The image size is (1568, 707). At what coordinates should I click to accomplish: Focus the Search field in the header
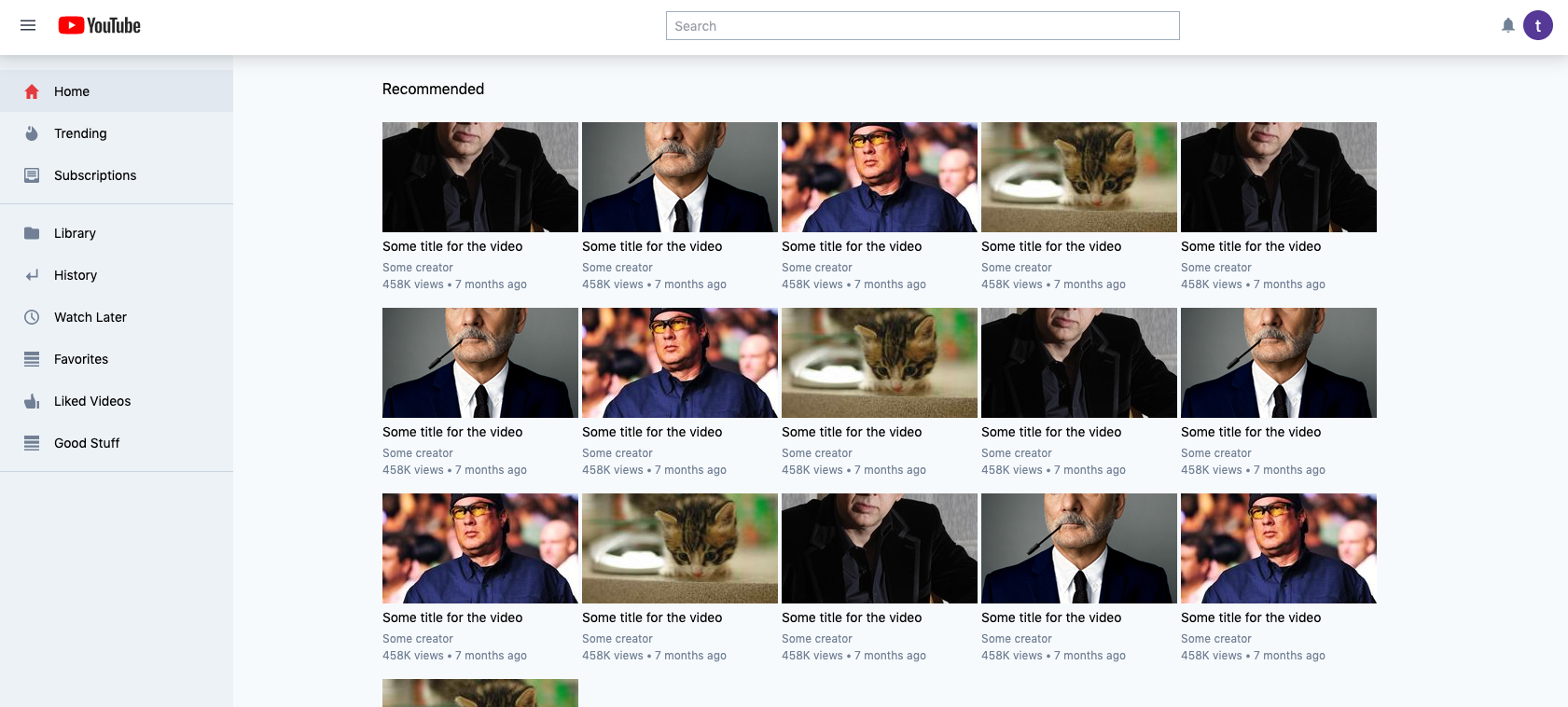point(923,26)
